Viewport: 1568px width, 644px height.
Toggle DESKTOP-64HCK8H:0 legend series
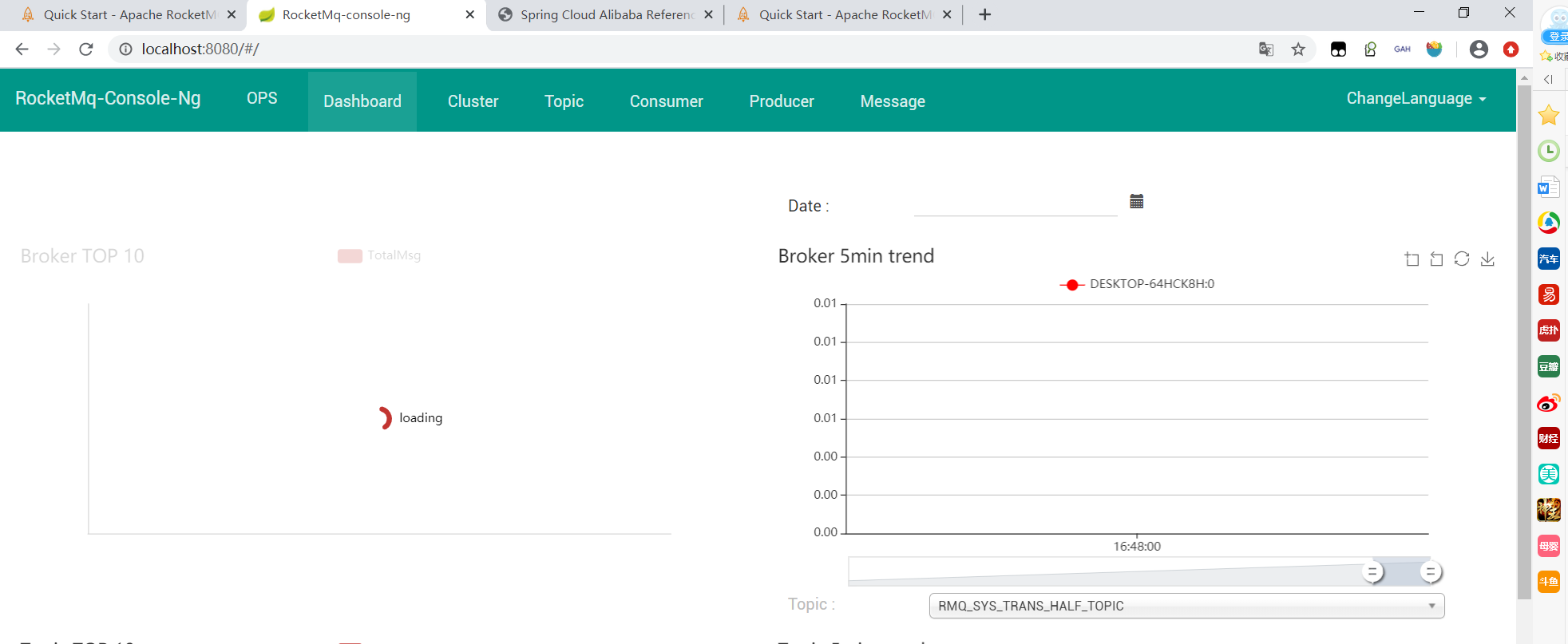pyautogui.click(x=1137, y=284)
